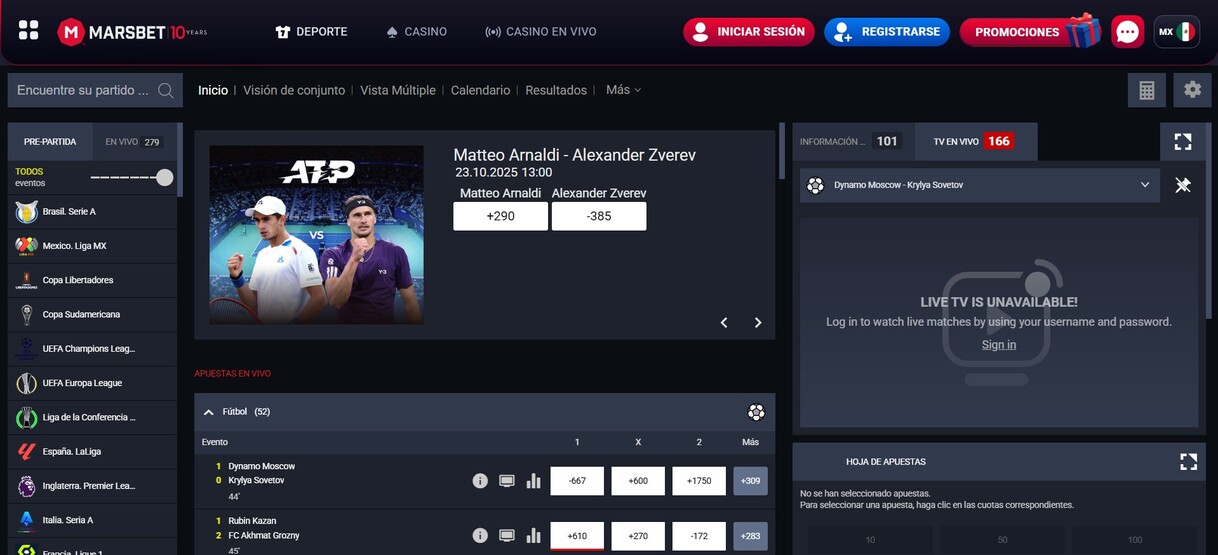Viewport: 1218px width, 555px height.
Task: Open the Promociones button
Action: tap(1030, 32)
